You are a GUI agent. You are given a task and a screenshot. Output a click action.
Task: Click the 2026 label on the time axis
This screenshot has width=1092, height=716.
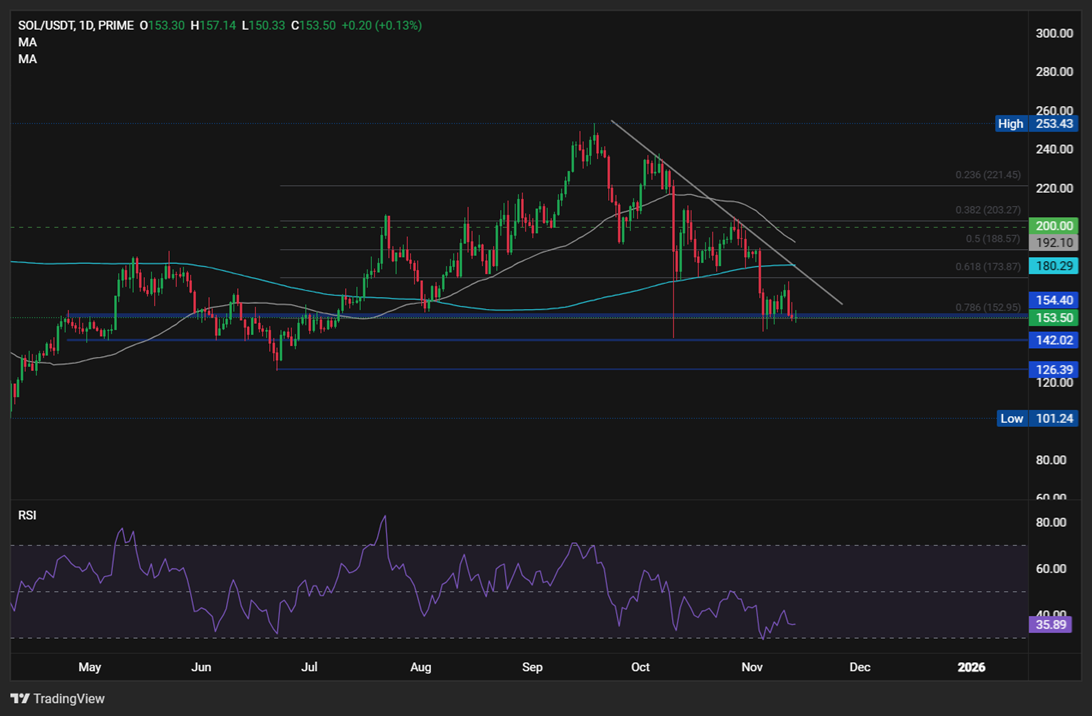(x=971, y=667)
